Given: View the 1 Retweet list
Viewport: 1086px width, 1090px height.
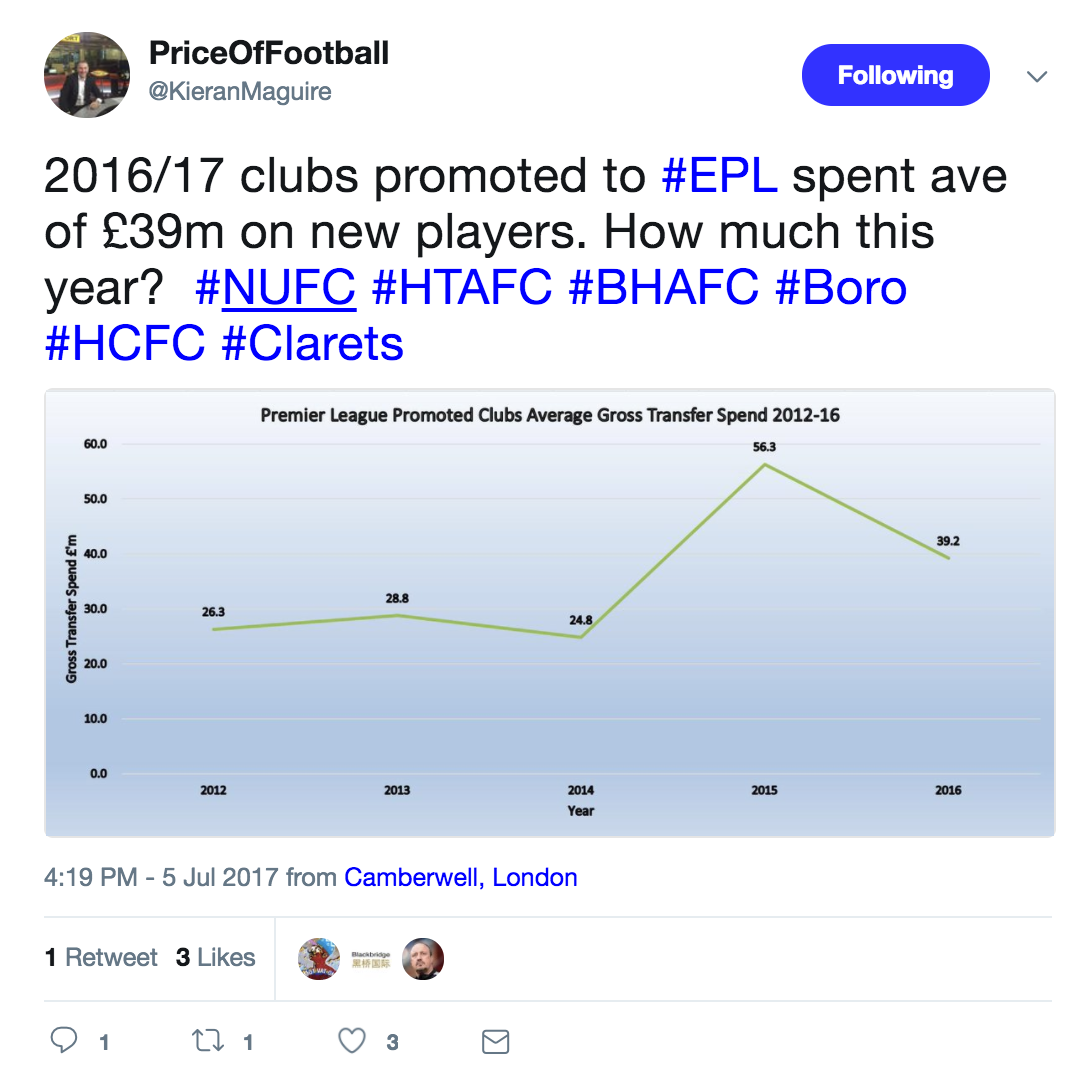Looking at the screenshot, I should click(101, 957).
